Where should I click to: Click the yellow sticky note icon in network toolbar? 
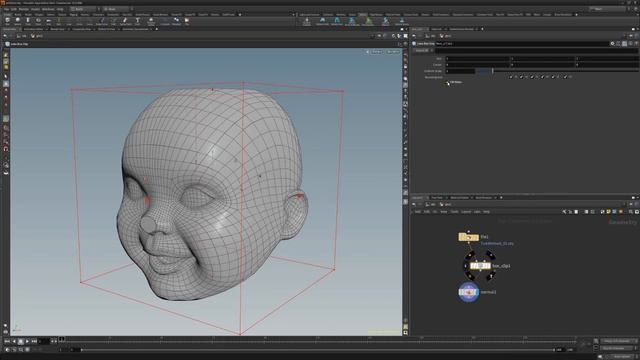[608, 212]
